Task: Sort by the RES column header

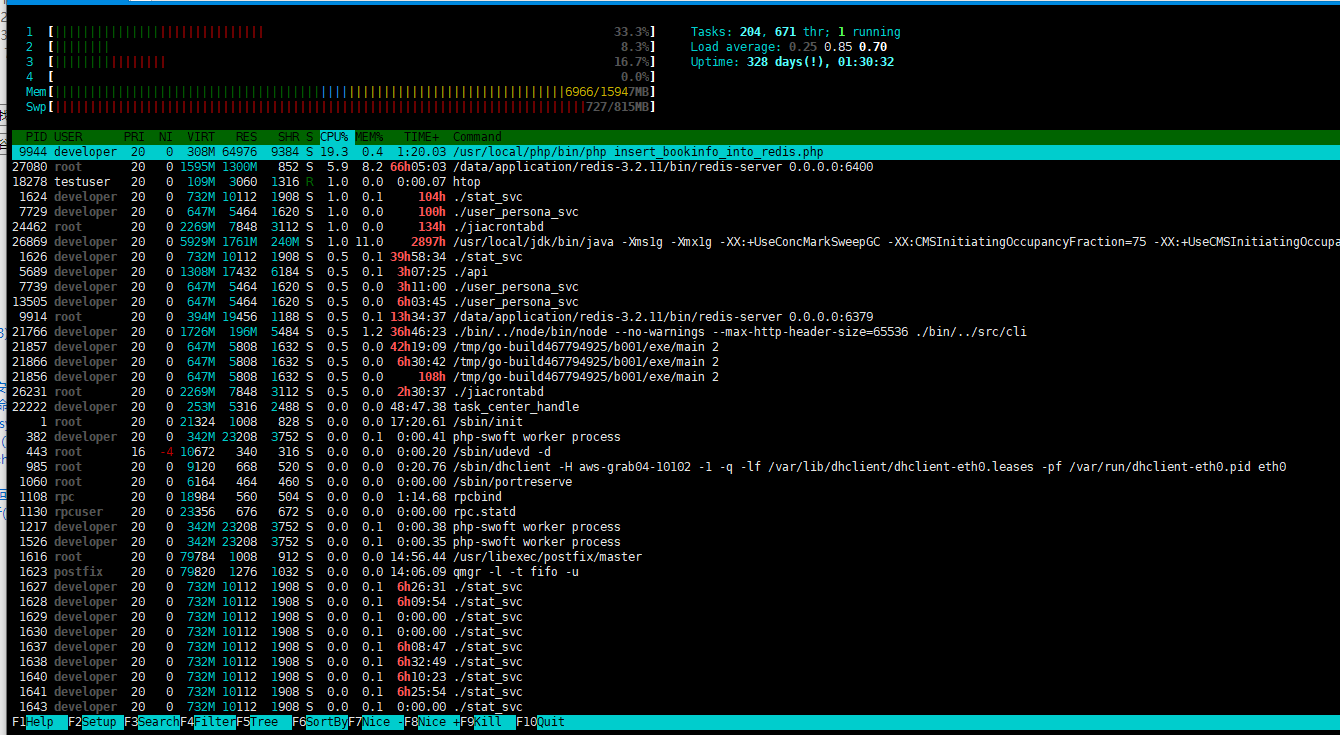Action: tap(247, 137)
